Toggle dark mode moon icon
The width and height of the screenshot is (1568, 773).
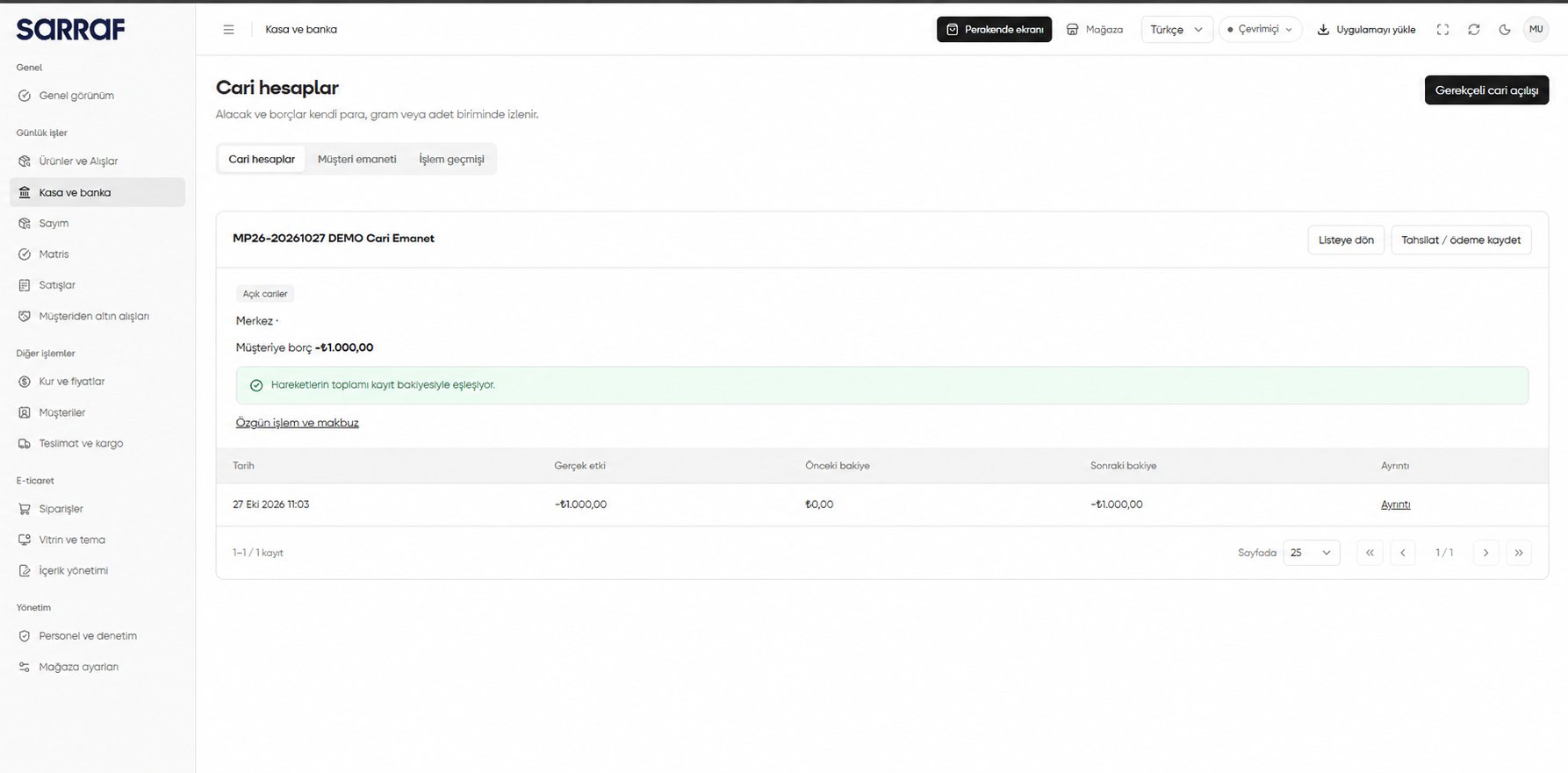(1505, 30)
